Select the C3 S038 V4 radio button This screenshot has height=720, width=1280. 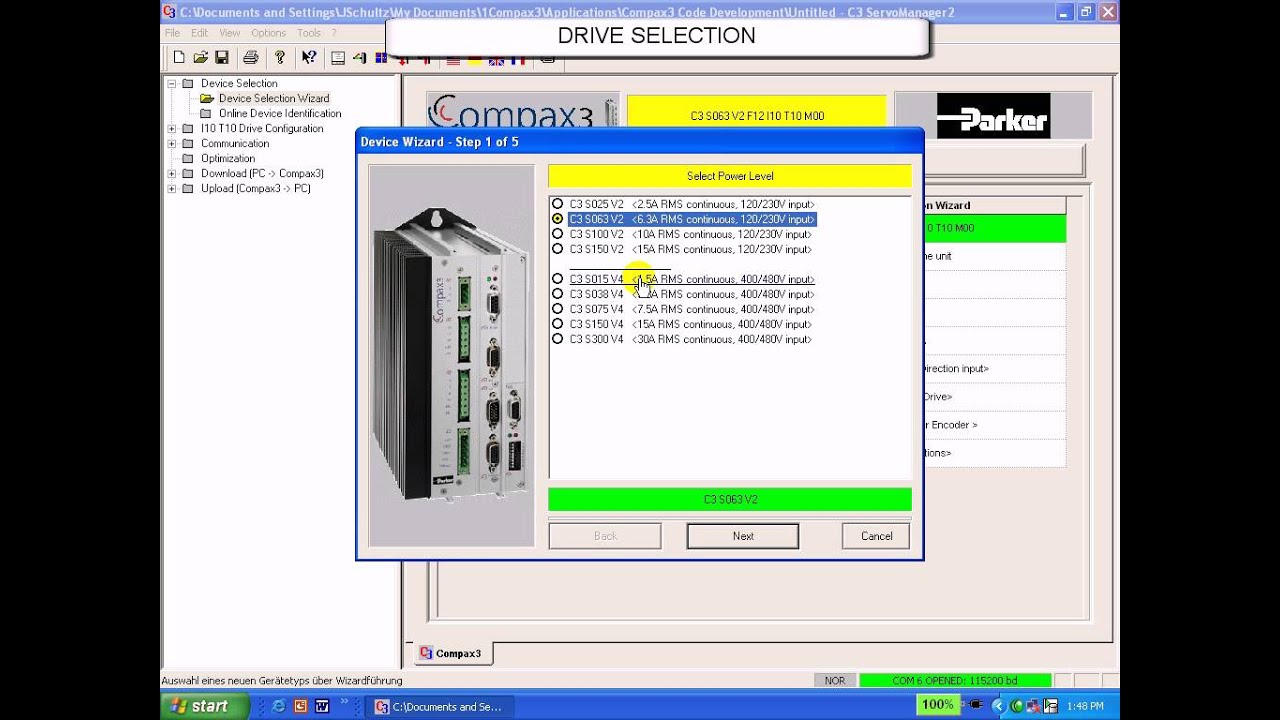tap(557, 294)
